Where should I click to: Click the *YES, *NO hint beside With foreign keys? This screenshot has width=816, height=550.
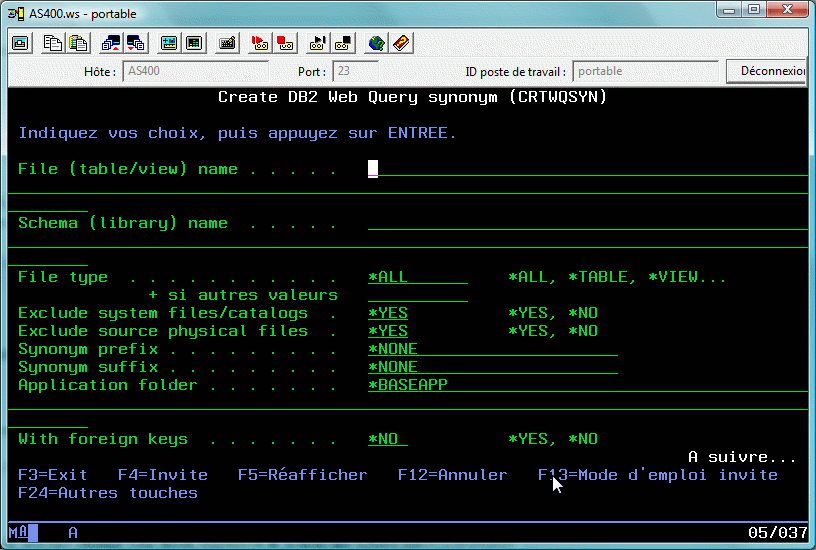click(x=553, y=439)
